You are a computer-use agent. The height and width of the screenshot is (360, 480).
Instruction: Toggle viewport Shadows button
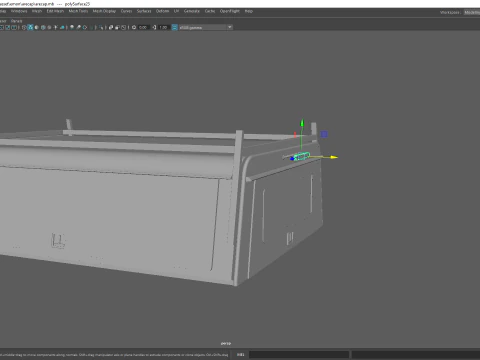pyautogui.click(x=62, y=27)
